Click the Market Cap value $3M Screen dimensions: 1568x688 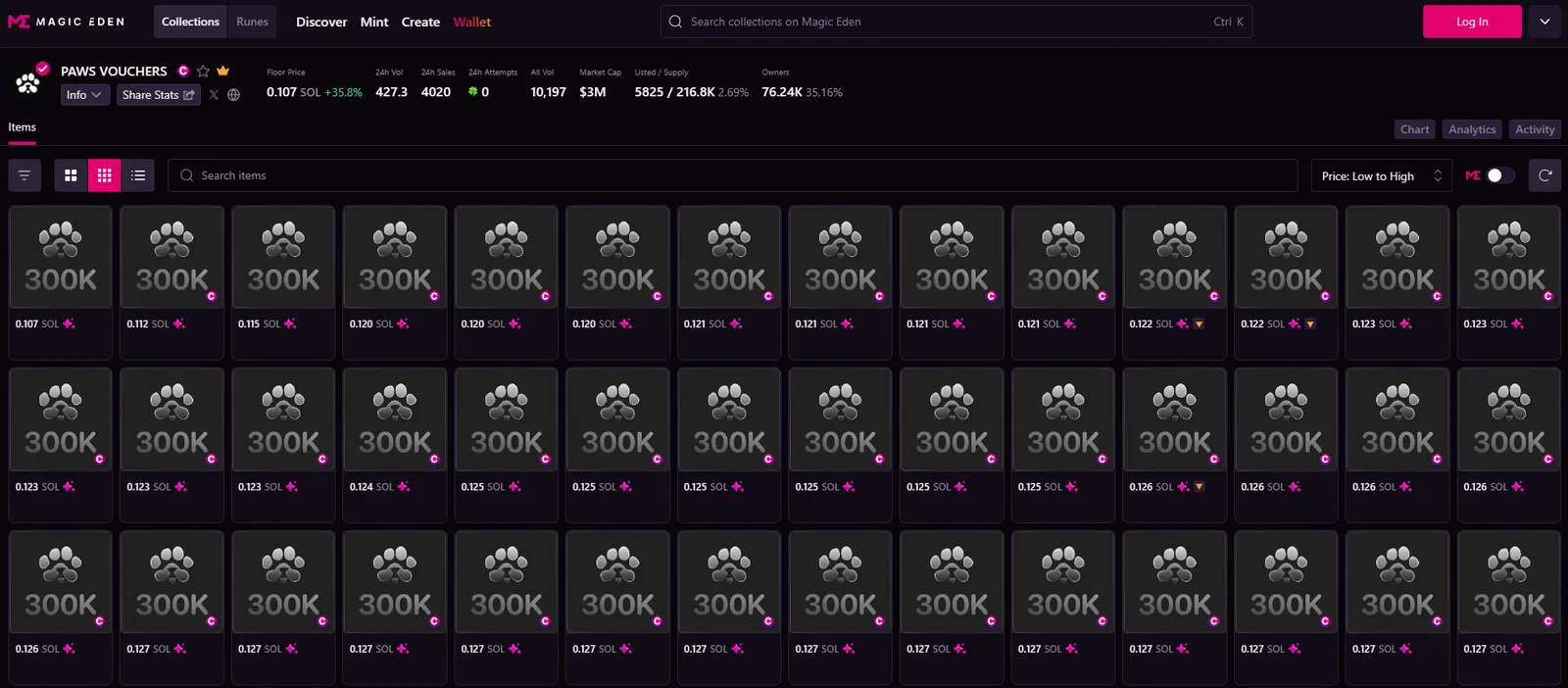(x=592, y=92)
